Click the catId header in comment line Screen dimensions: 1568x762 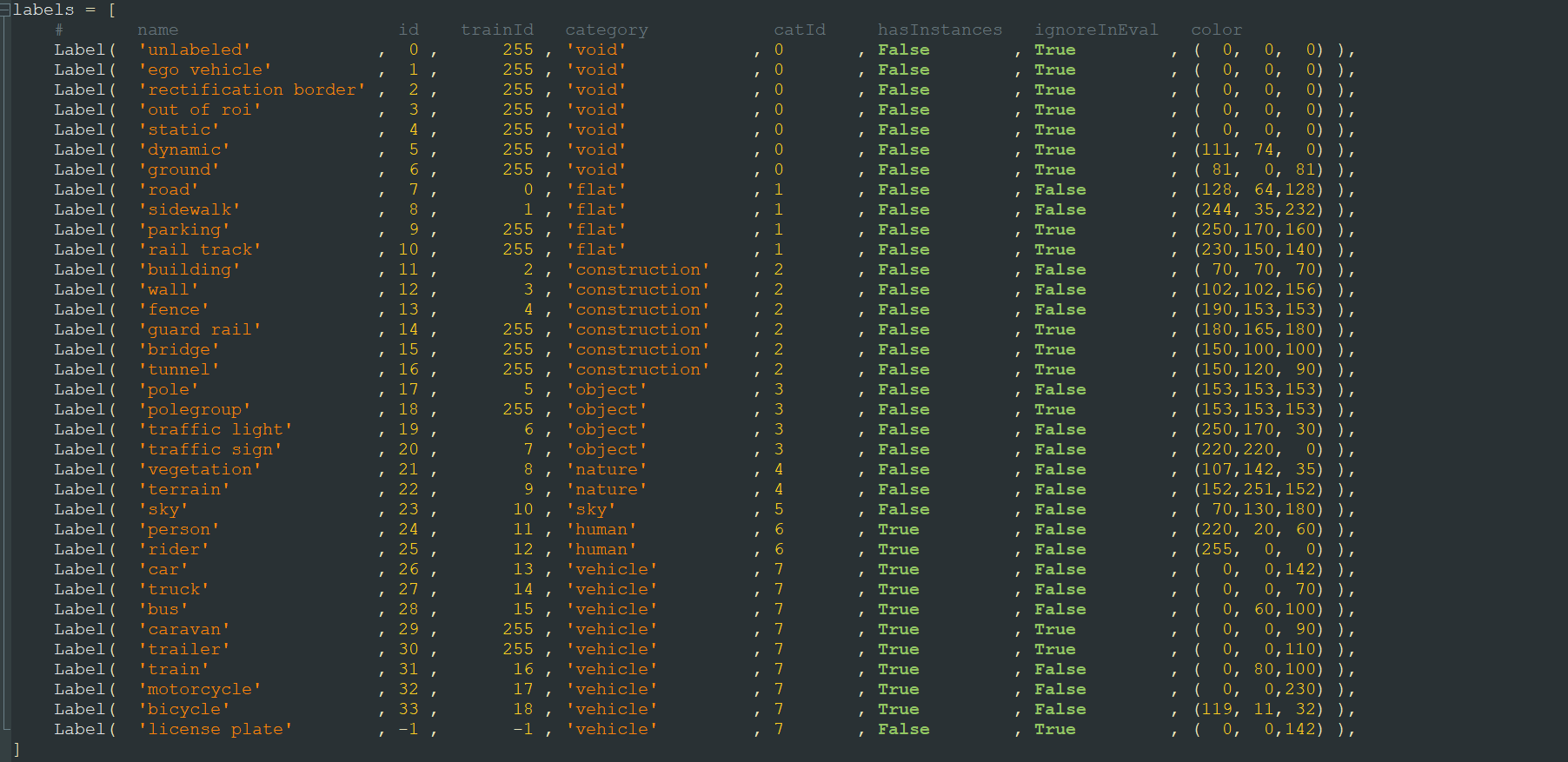pos(799,30)
